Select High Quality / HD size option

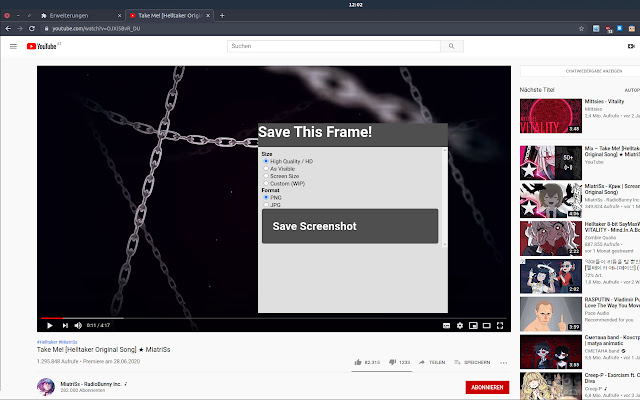(x=266, y=161)
